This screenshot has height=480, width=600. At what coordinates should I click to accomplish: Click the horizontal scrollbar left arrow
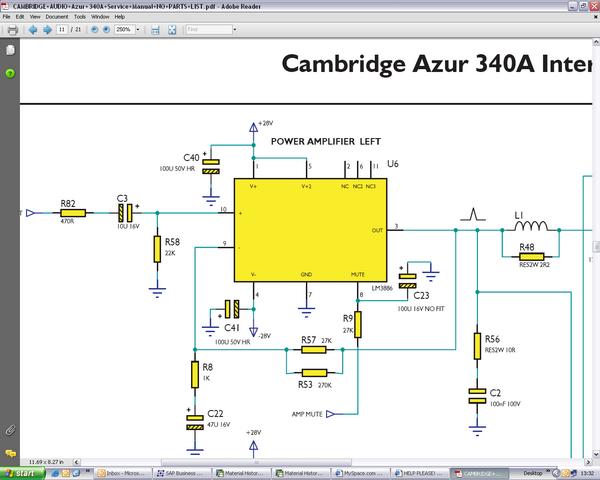(76, 462)
